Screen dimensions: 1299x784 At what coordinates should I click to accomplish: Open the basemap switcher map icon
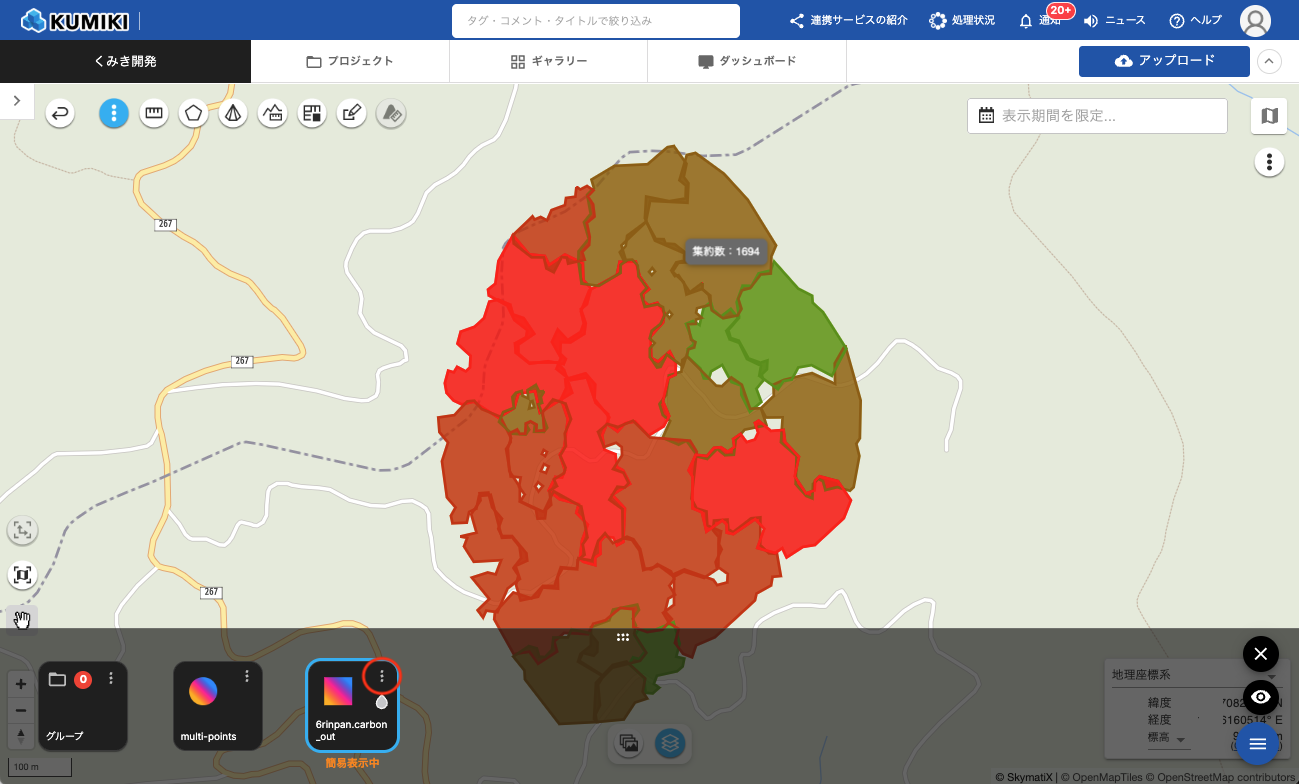point(1269,116)
